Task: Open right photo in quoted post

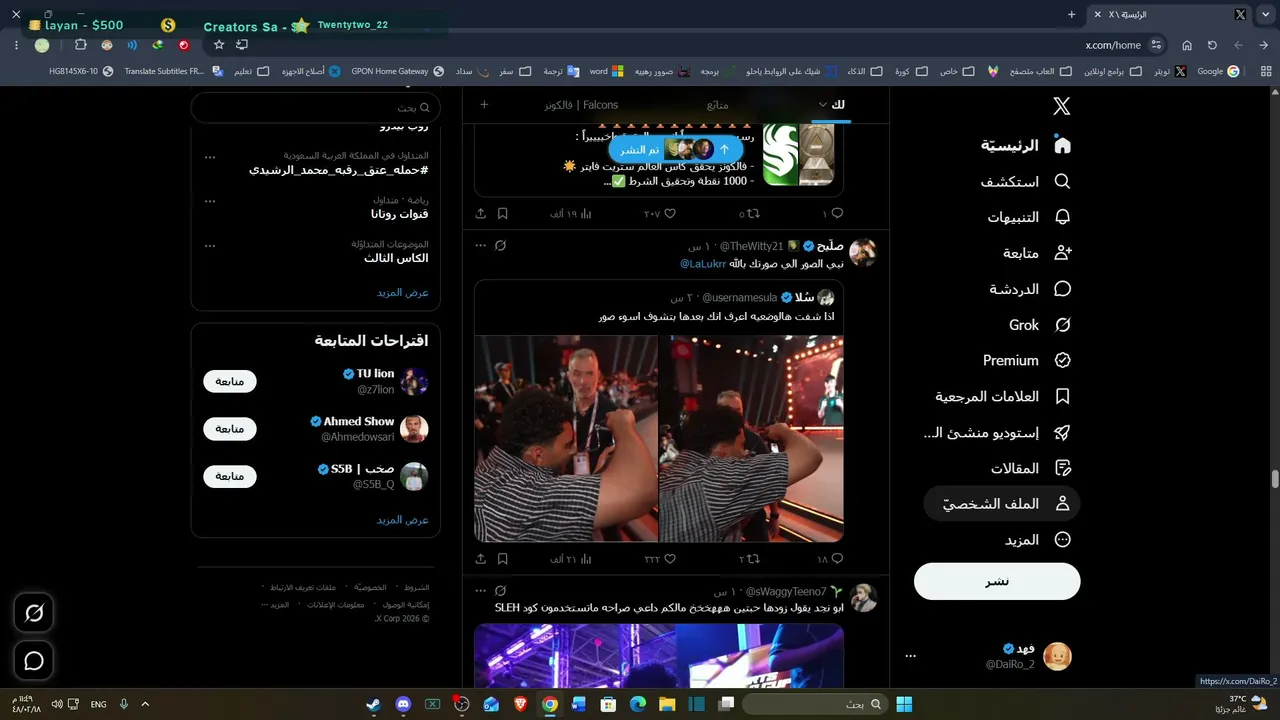Action: click(751, 439)
